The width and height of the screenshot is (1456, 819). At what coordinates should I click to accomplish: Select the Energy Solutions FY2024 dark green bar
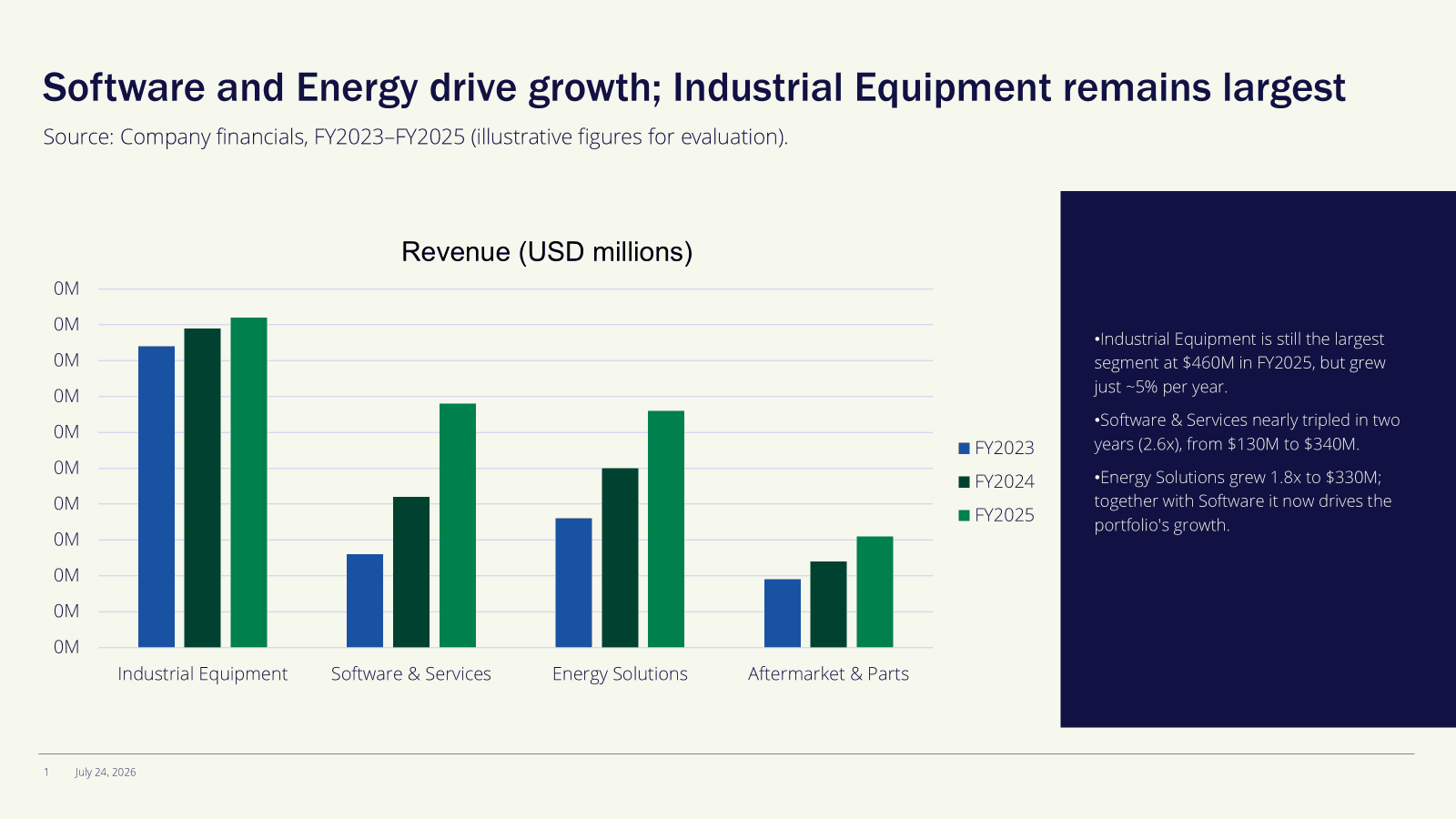click(x=620, y=558)
